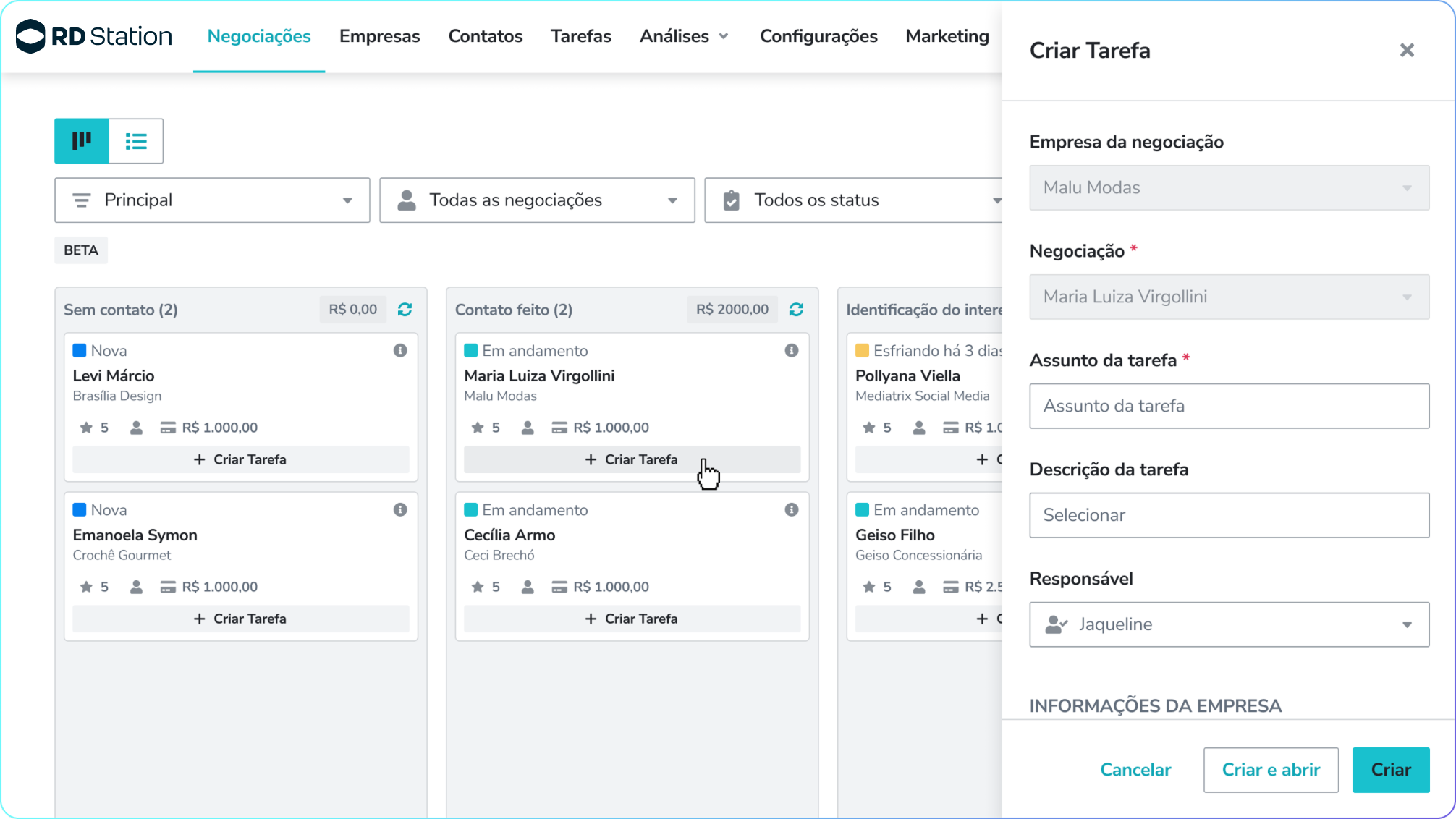Open the Tarefas menu item
The image size is (1456, 819).
[x=580, y=35]
